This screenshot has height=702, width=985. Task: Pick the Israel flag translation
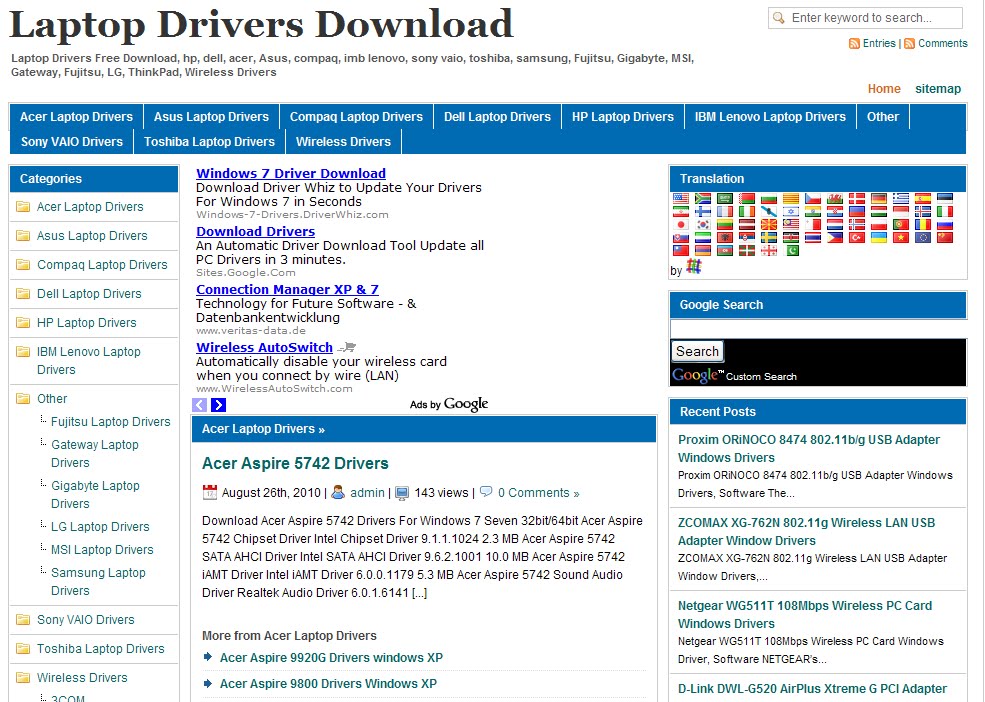tap(791, 211)
